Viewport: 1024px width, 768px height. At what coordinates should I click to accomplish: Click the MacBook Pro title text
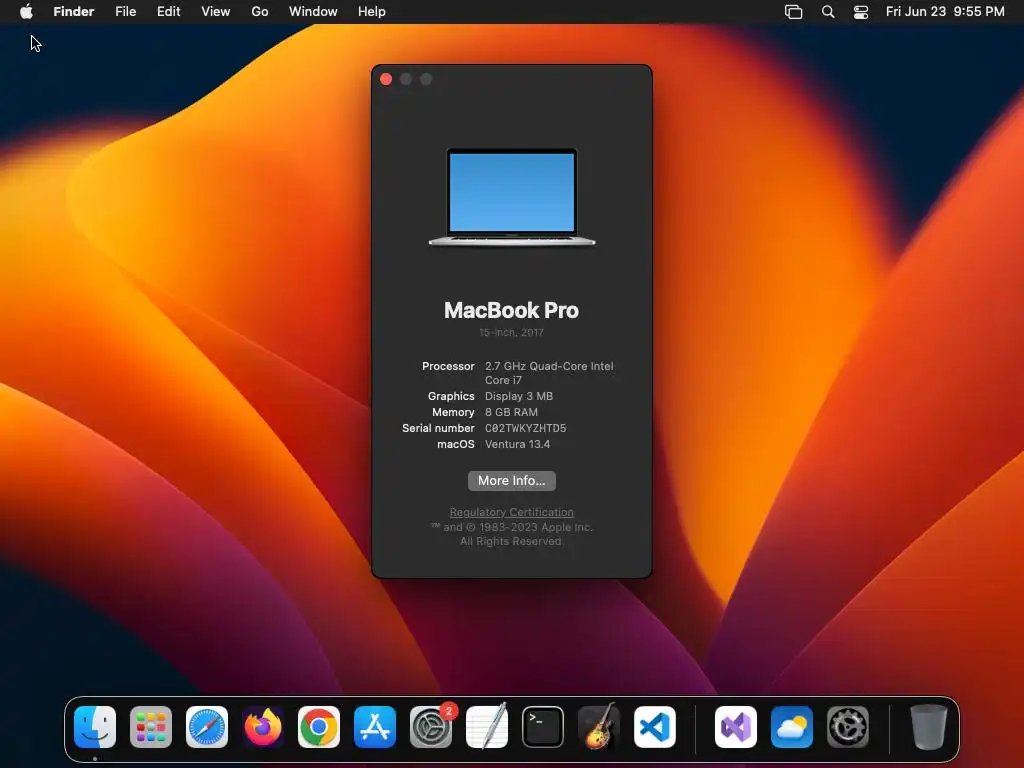tap(511, 310)
